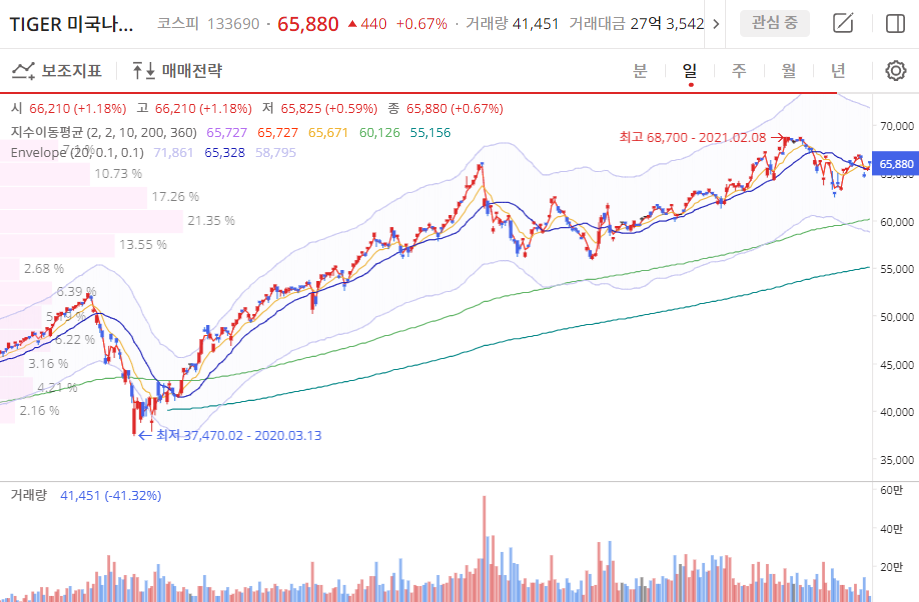The width and height of the screenshot is (919, 602).
Task: Click moving average value 60,126
Action: (379, 132)
